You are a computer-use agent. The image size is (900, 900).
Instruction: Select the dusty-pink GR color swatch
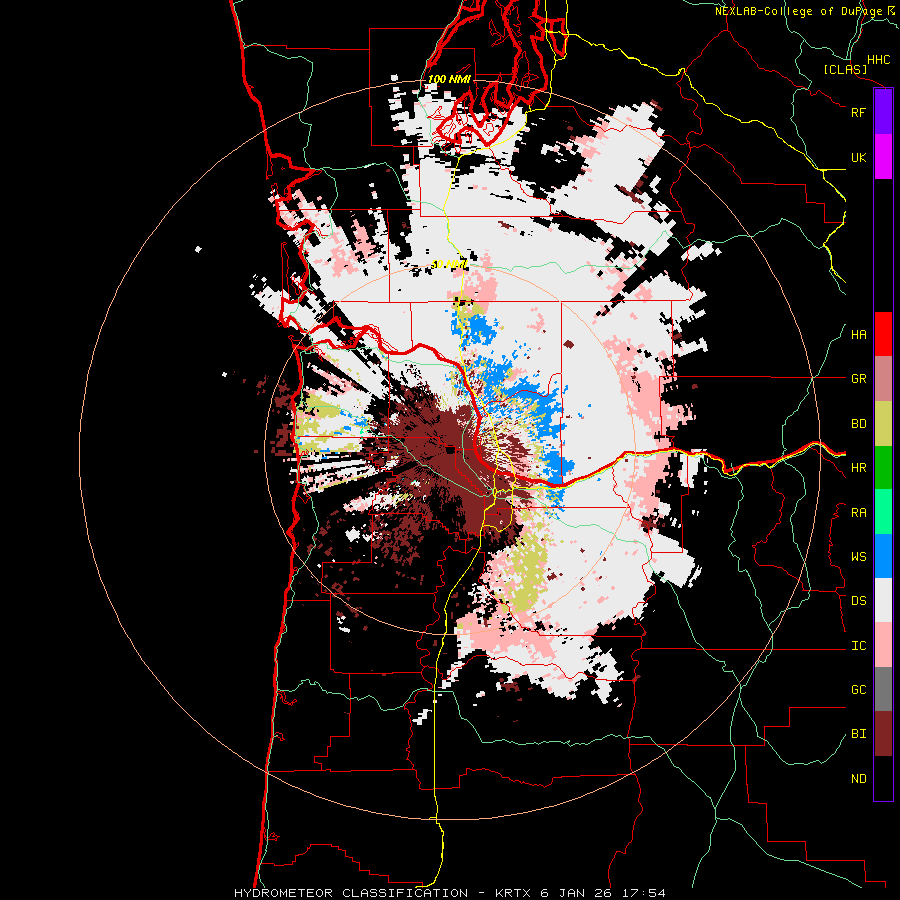coord(883,379)
